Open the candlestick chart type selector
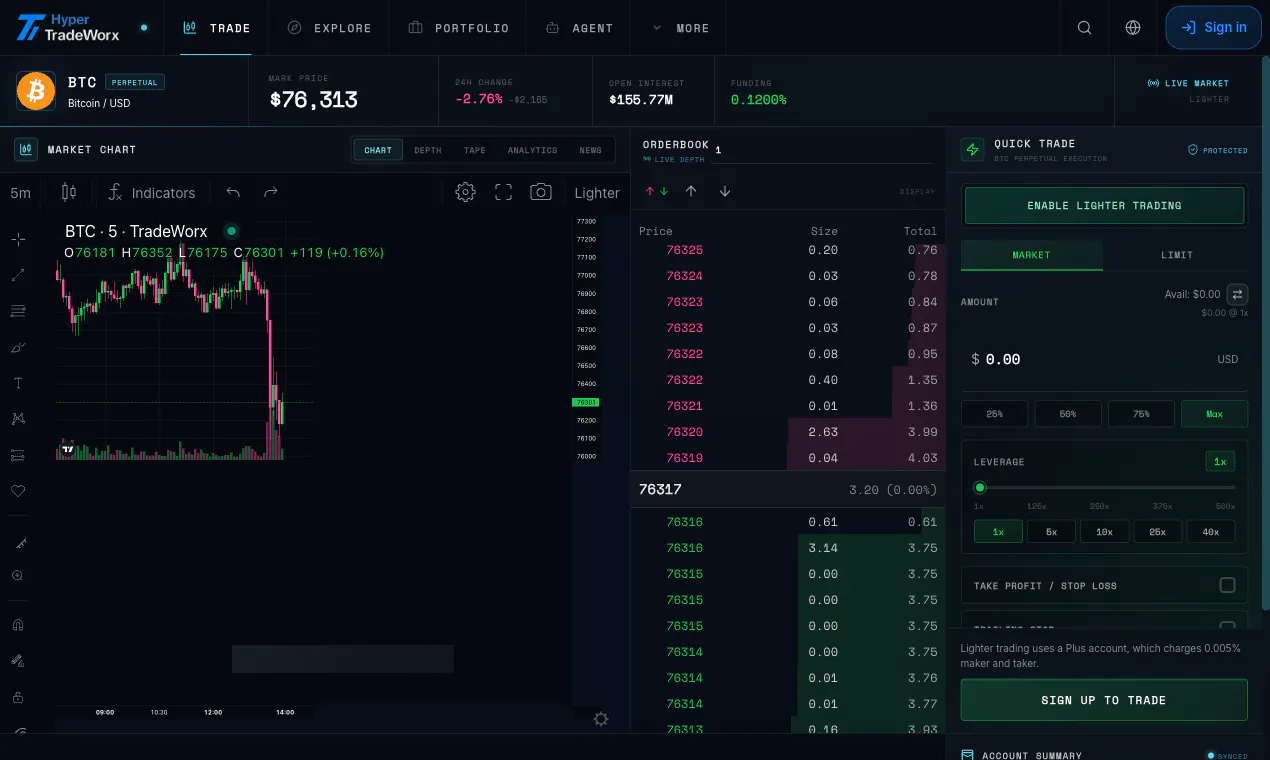This screenshot has width=1270, height=760. pos(69,192)
